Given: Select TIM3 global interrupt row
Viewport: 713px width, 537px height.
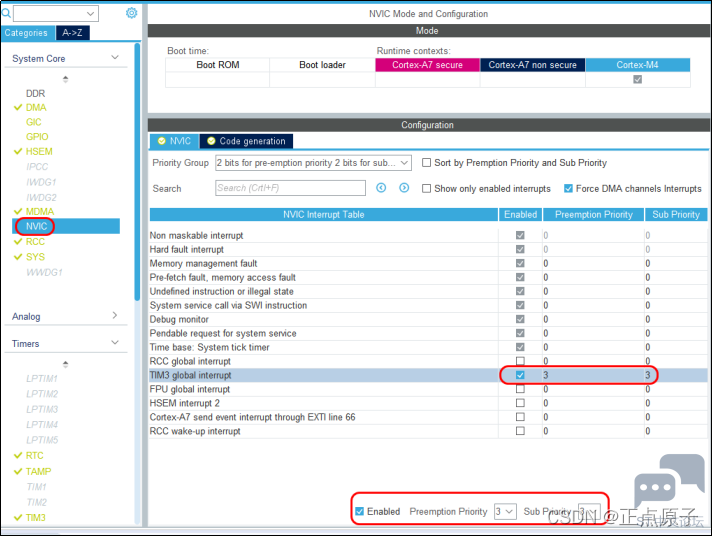Looking at the screenshot, I should coord(428,375).
